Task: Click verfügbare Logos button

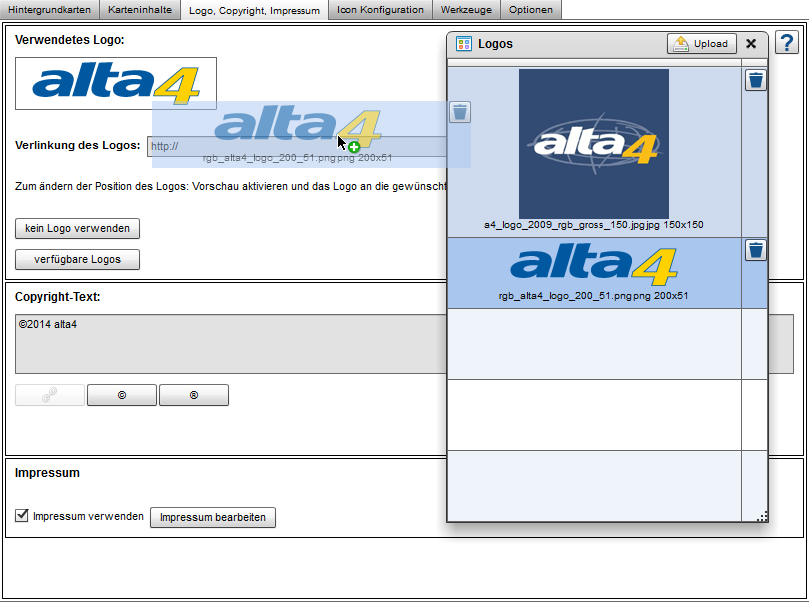Action: coord(77,259)
